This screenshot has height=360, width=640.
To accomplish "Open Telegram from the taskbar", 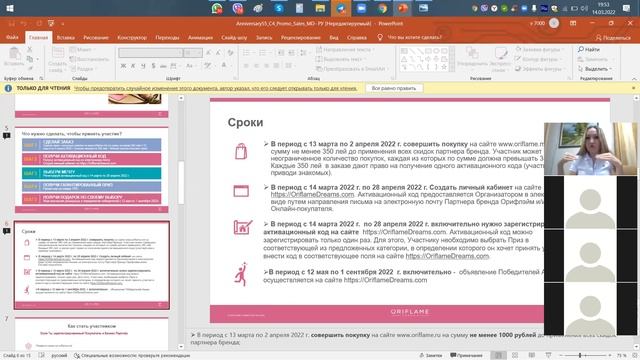I will (x=340, y=8).
